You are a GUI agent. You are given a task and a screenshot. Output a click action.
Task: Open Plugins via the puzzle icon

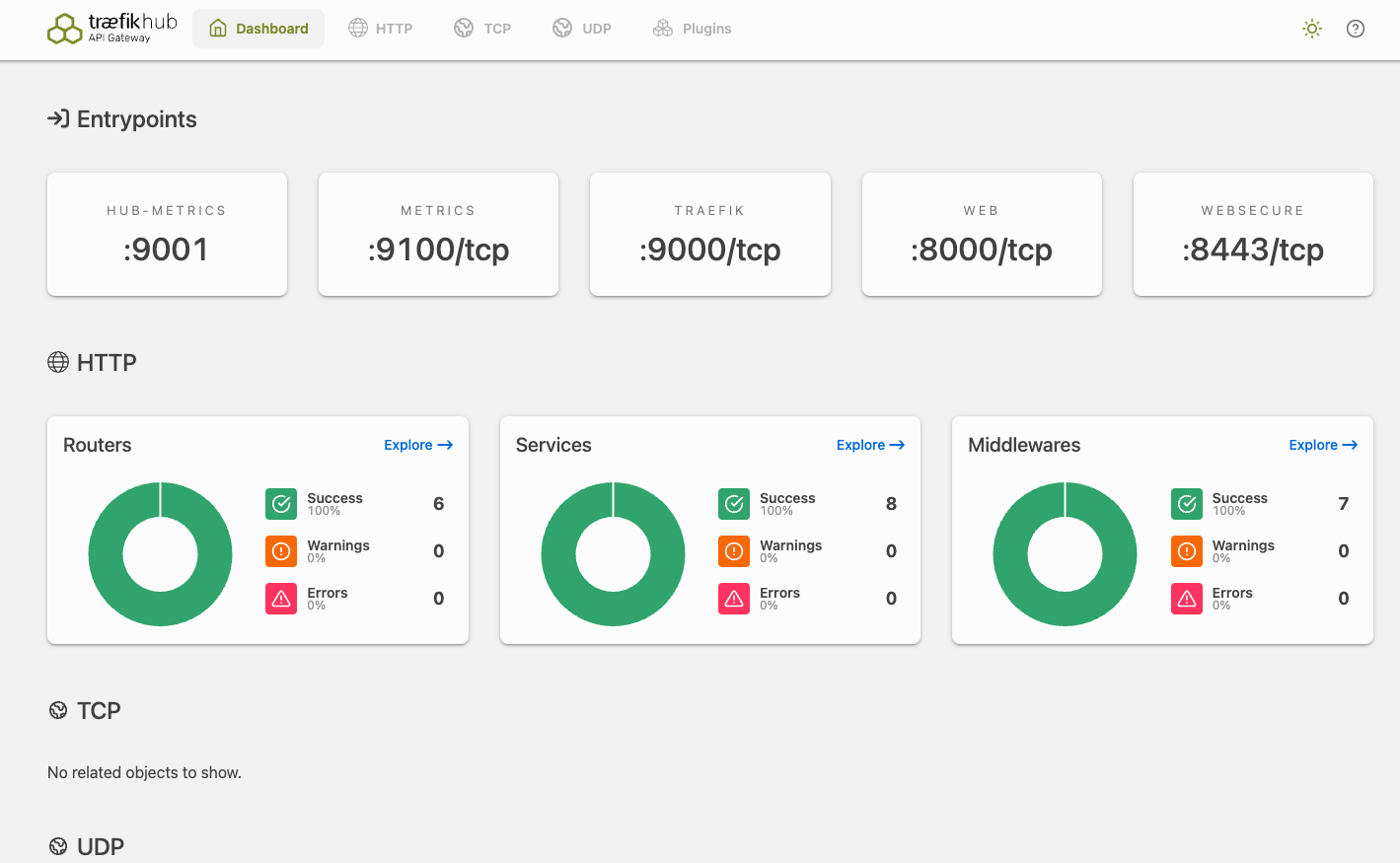click(x=662, y=28)
